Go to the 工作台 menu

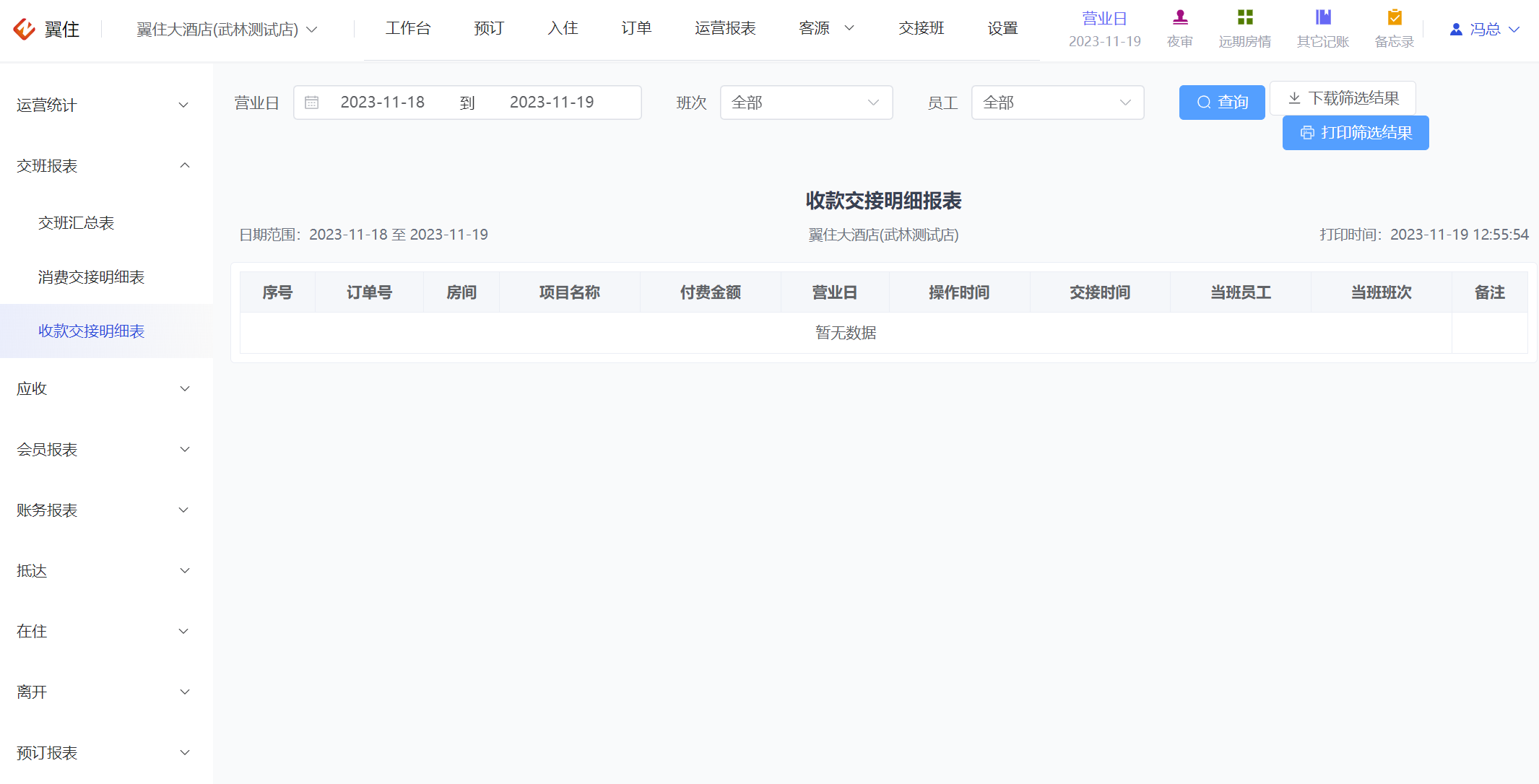[408, 28]
